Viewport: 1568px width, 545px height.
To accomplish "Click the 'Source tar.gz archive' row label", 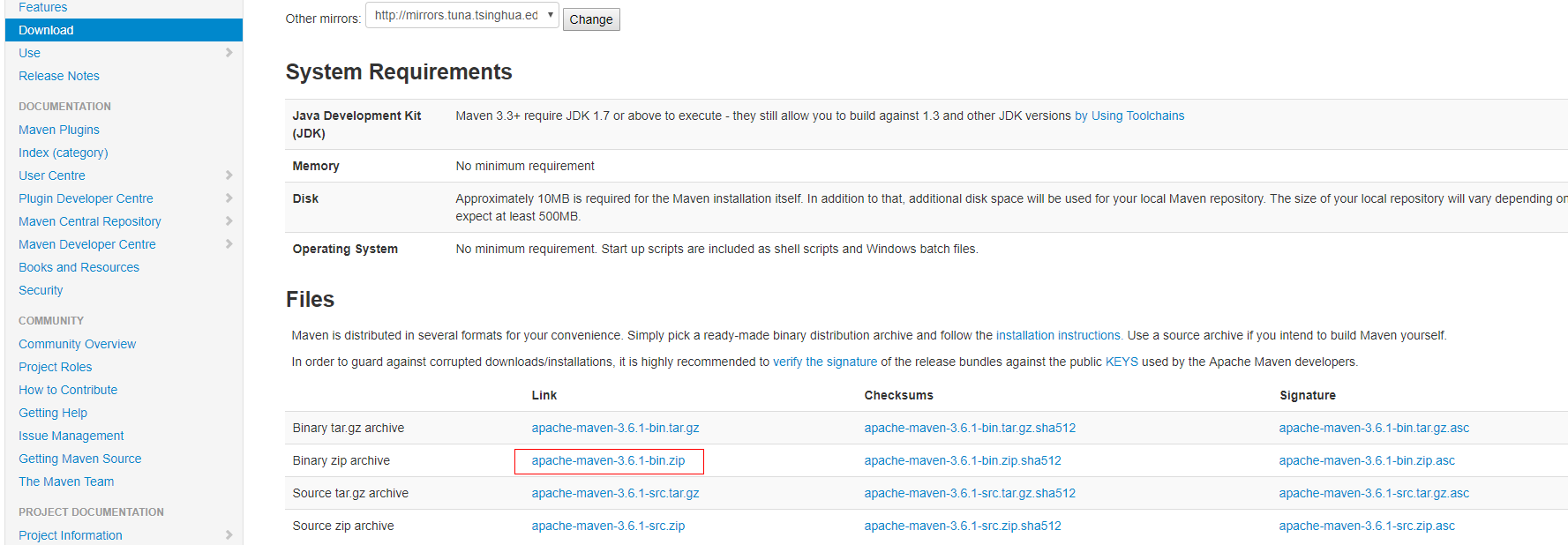I will 350,493.
